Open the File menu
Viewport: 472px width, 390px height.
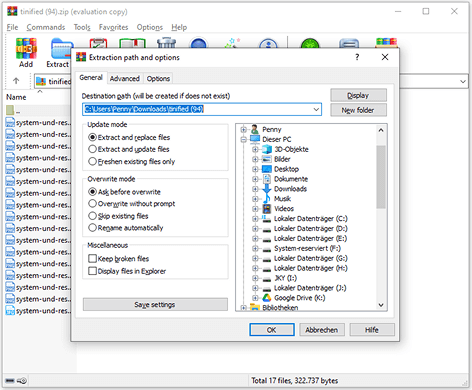coord(12,27)
